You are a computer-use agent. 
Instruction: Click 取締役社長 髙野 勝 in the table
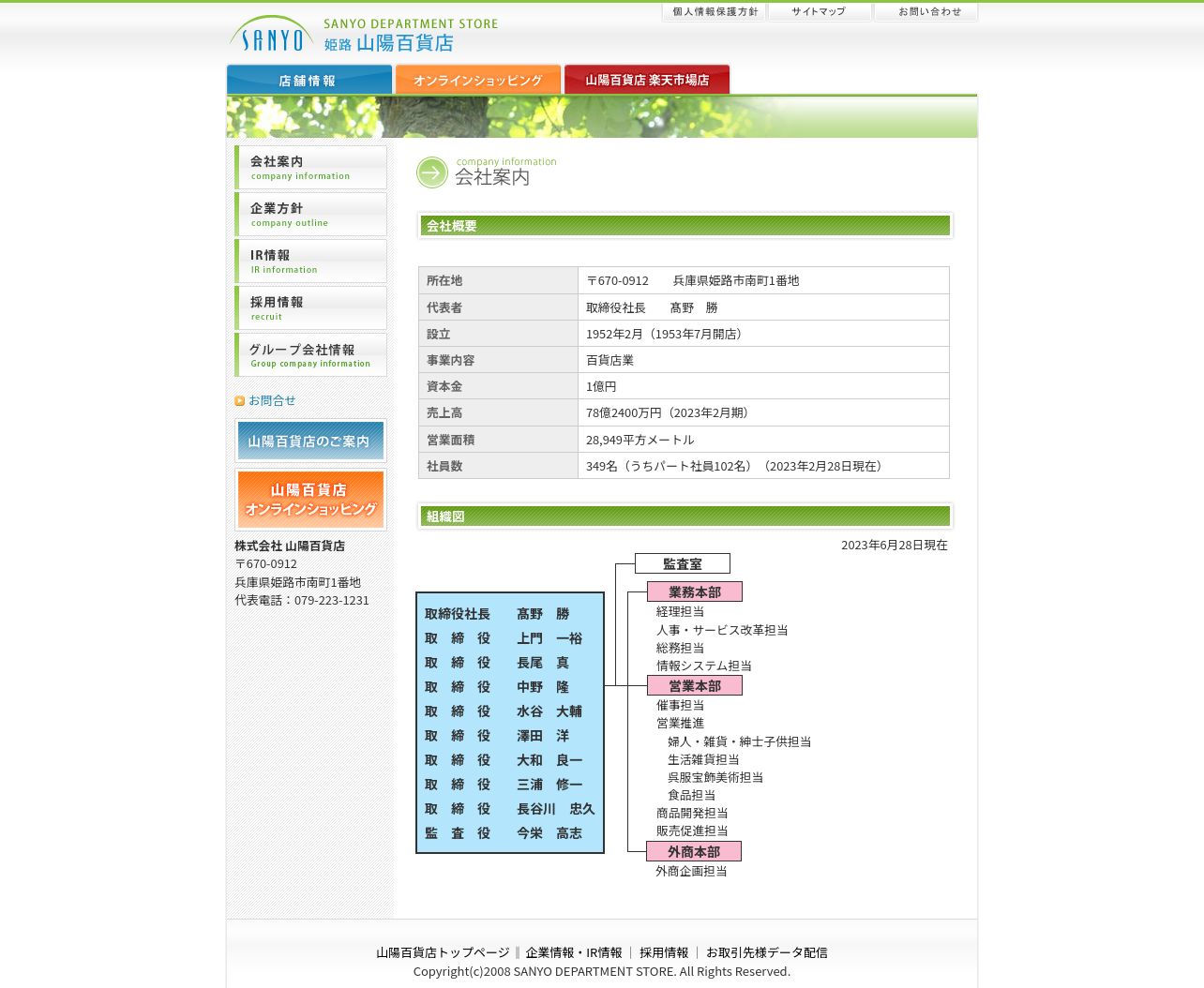652,307
